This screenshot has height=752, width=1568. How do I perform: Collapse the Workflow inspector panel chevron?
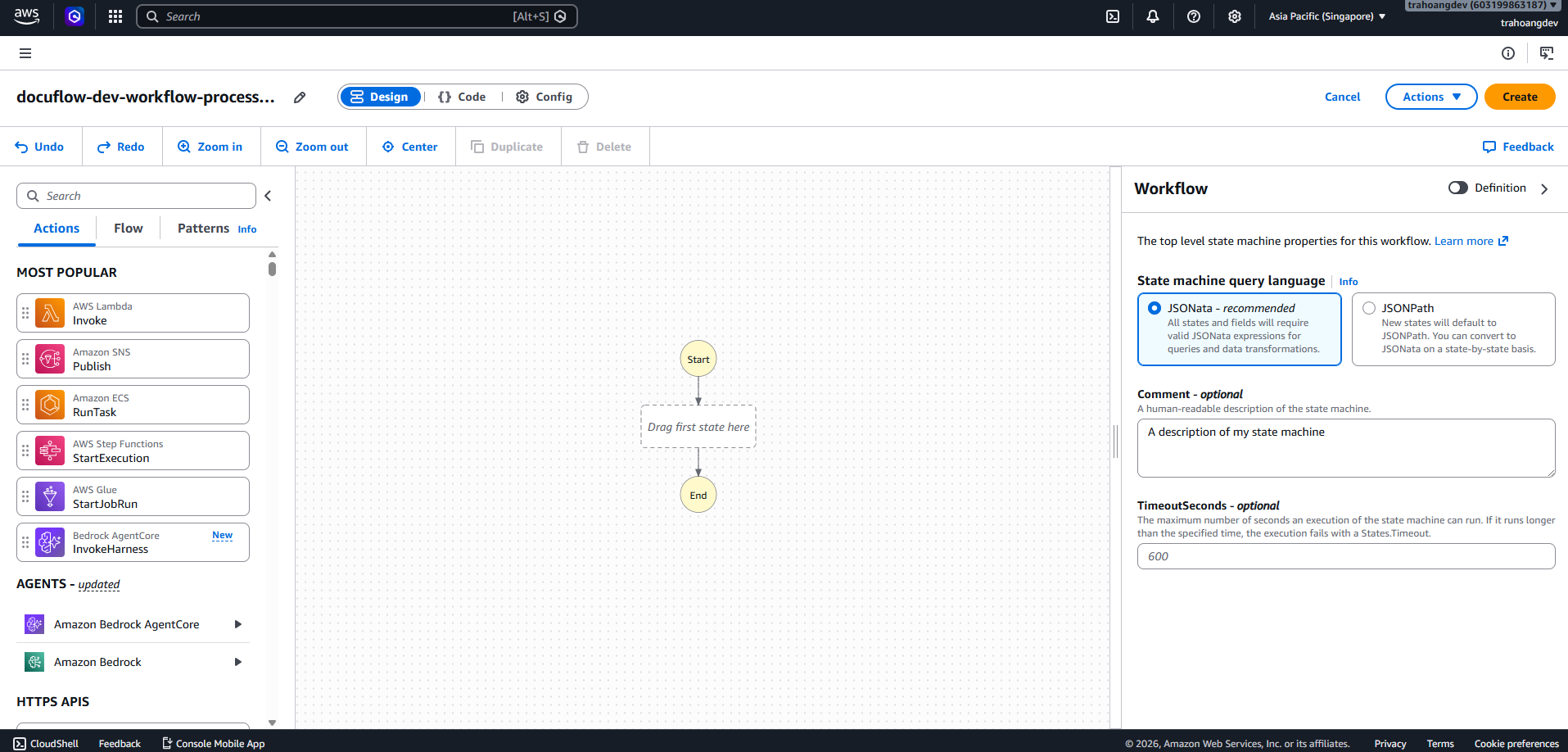pyautogui.click(x=1545, y=188)
